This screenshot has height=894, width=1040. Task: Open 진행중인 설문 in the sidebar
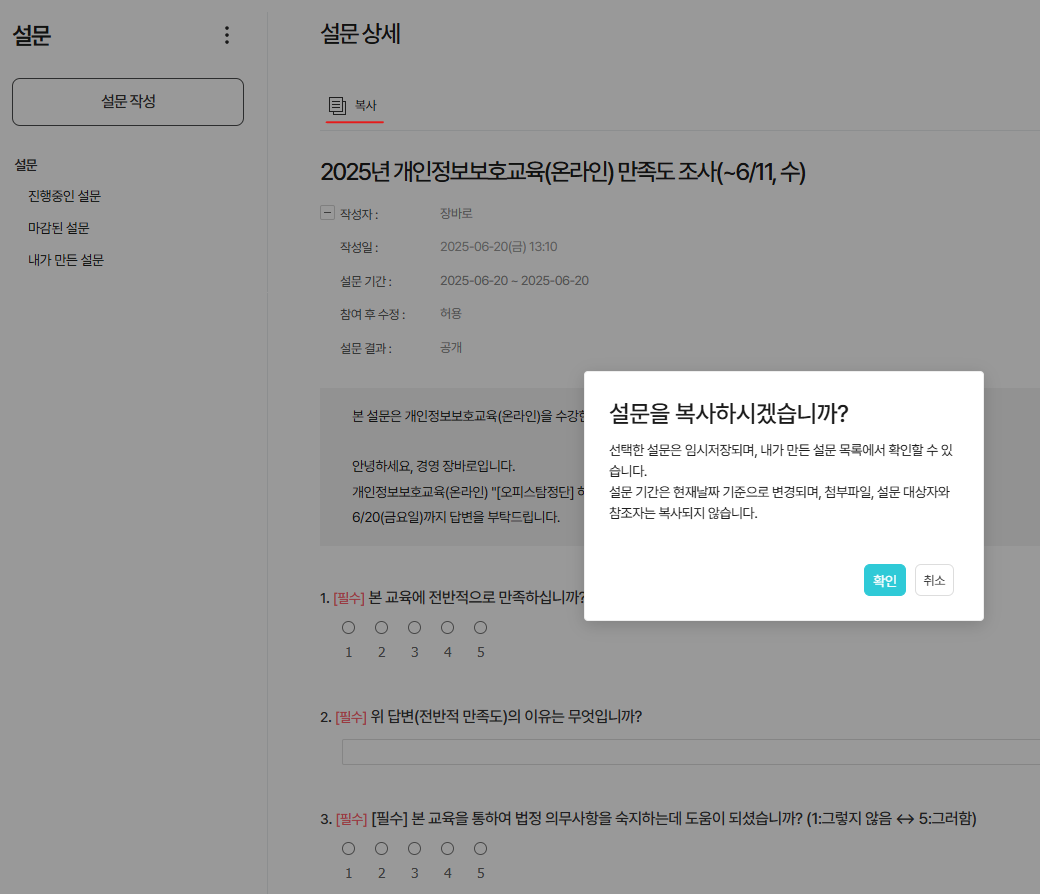[x=64, y=196]
